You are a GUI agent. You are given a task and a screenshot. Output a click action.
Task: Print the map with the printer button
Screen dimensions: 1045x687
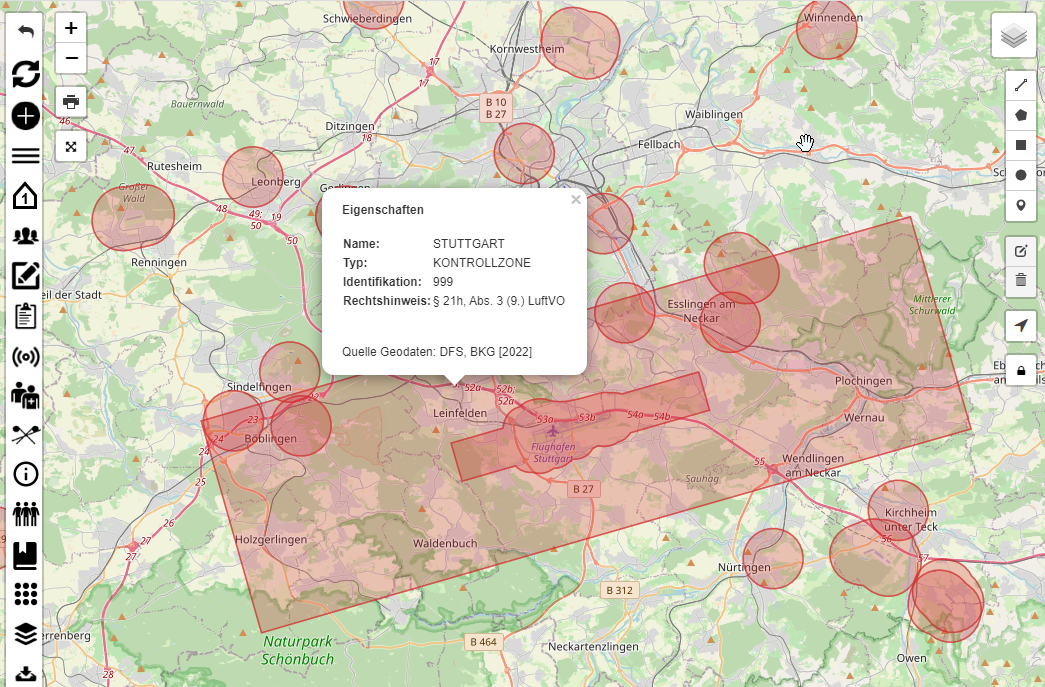71,102
